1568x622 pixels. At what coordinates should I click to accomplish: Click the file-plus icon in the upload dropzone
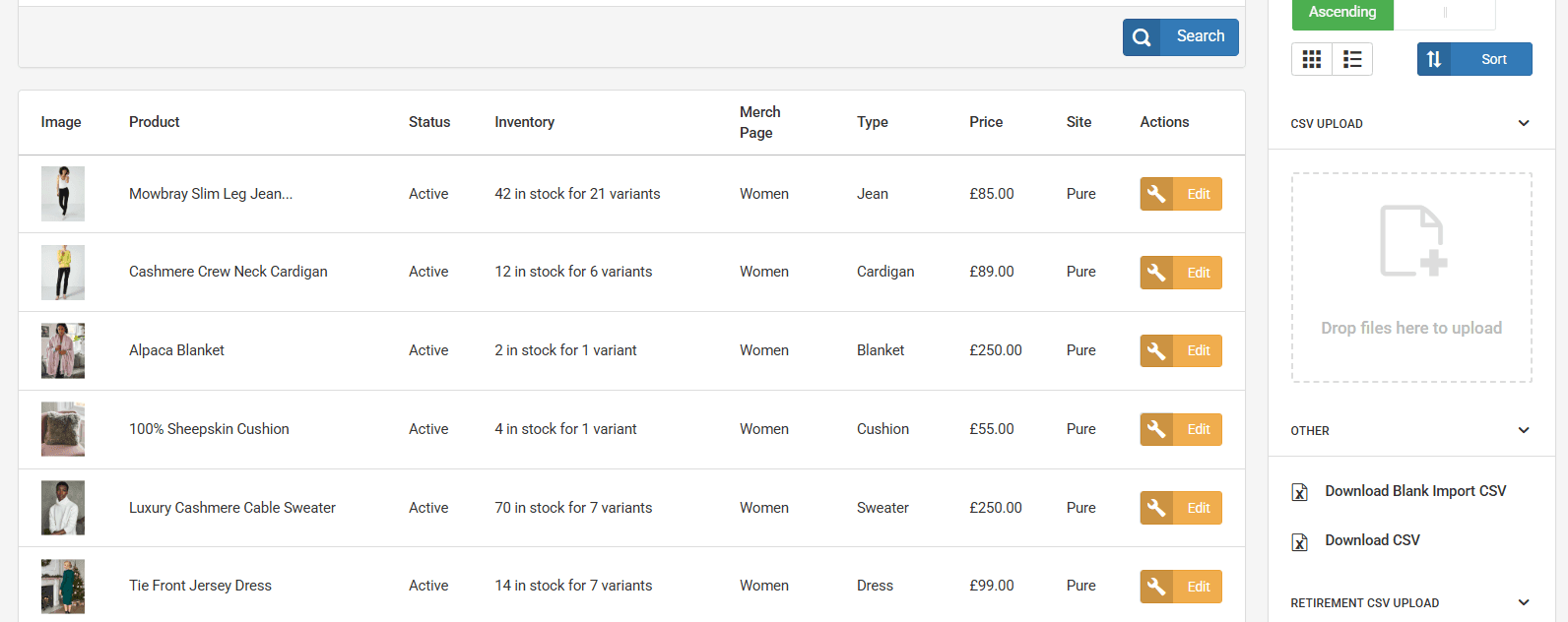pyautogui.click(x=1412, y=241)
